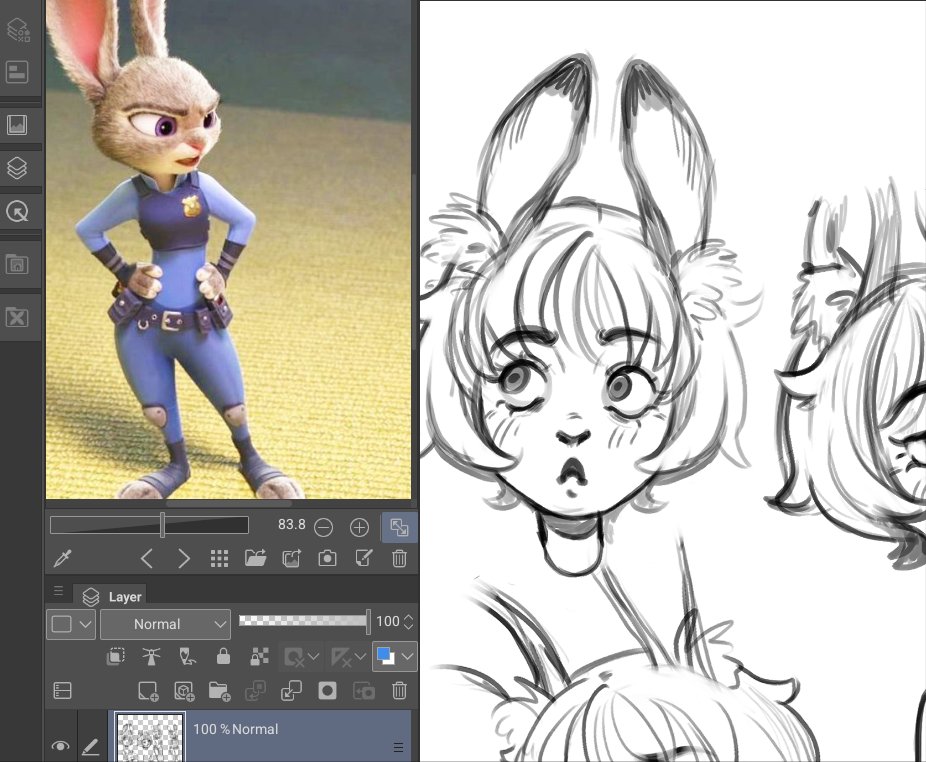
Task: Toggle draft layer setting
Action: pos(187,656)
